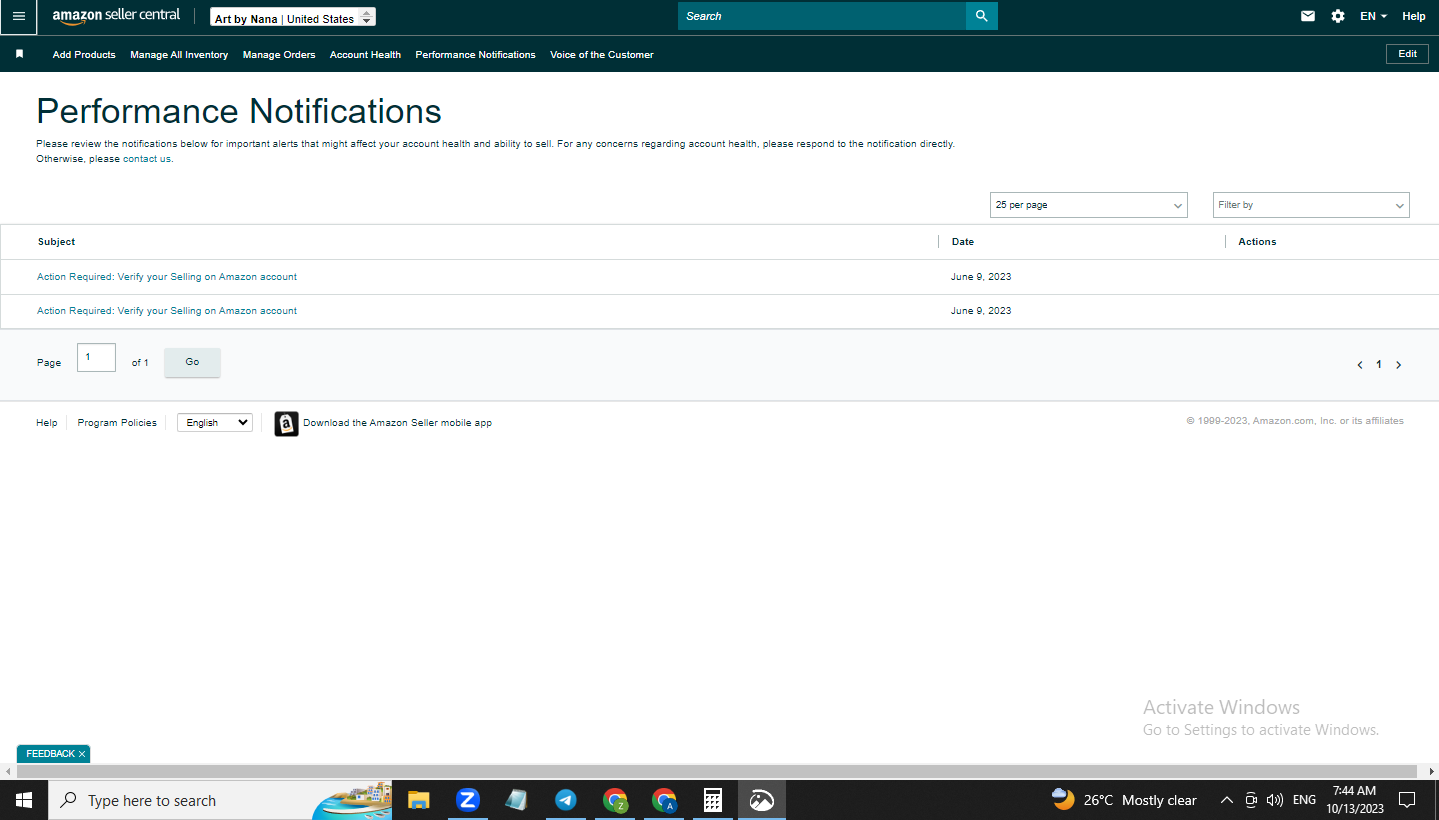Click Download the Amazon Seller mobile app

pos(397,423)
